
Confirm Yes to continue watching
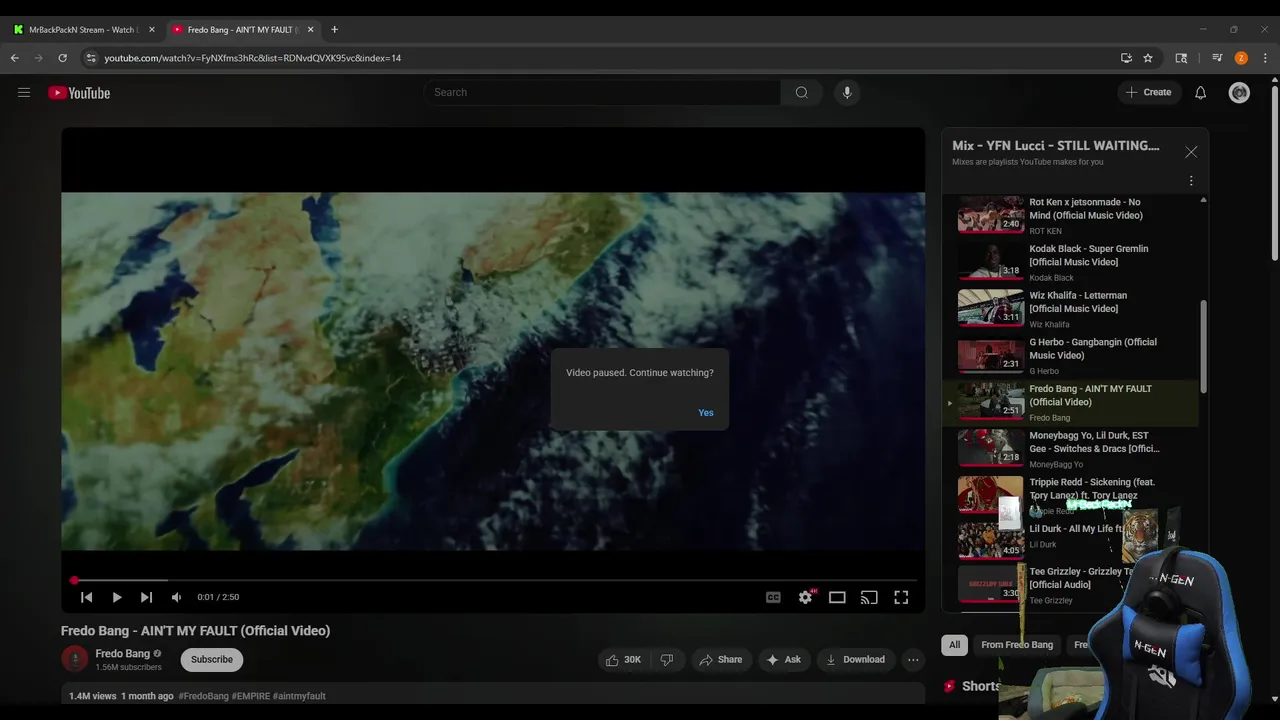pyautogui.click(x=706, y=413)
